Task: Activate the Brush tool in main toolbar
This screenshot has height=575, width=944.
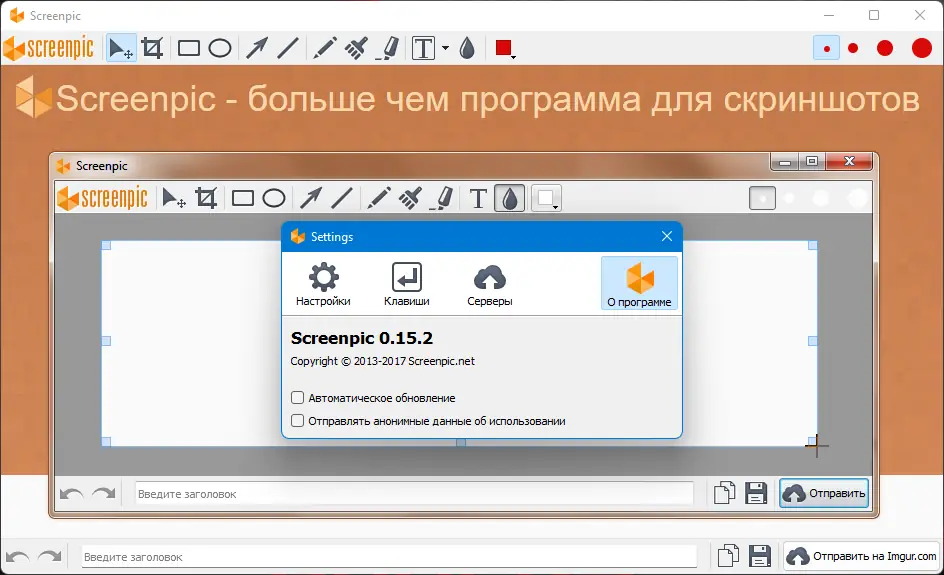Action: [356, 48]
